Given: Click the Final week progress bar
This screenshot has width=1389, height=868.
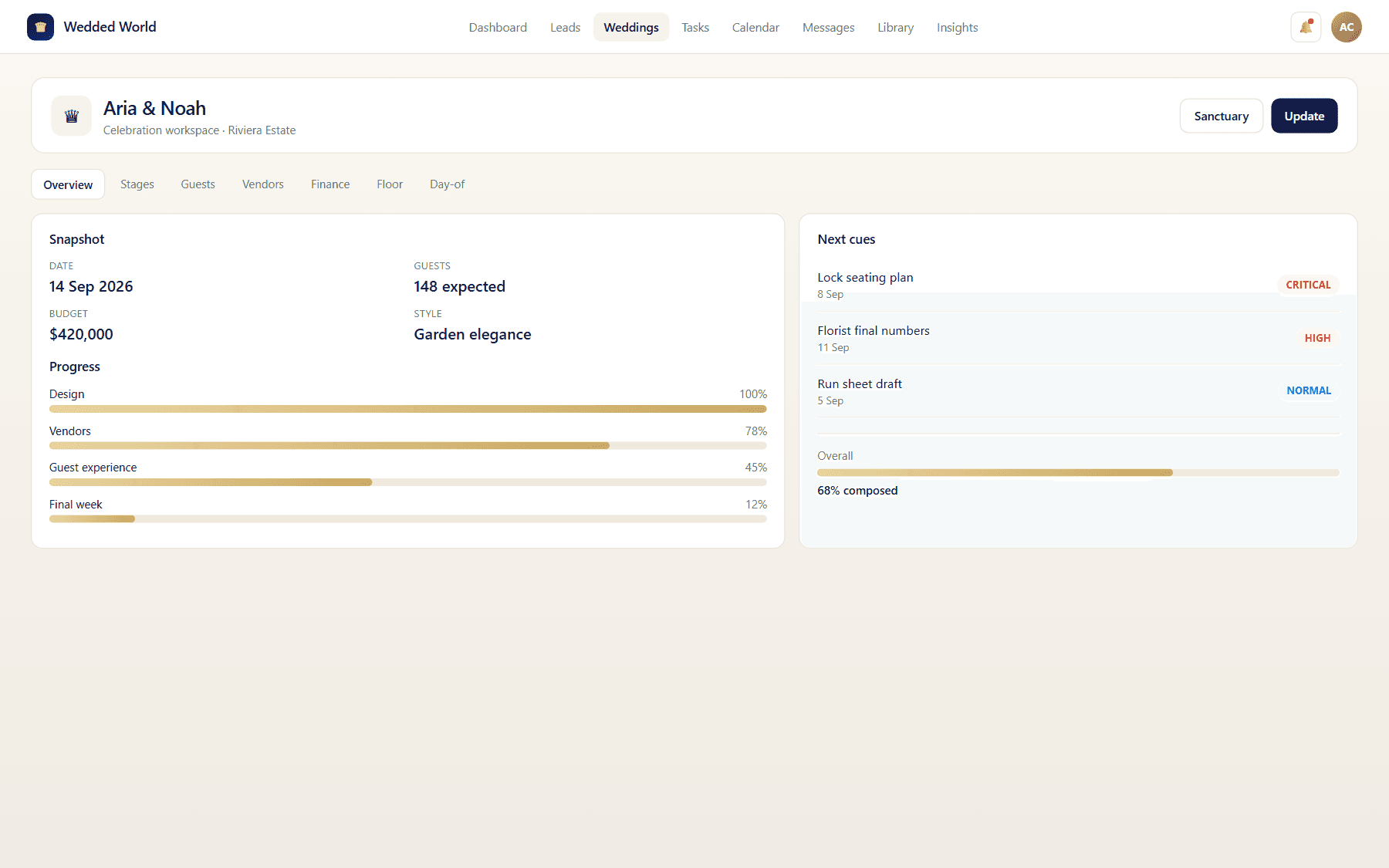Looking at the screenshot, I should [408, 519].
